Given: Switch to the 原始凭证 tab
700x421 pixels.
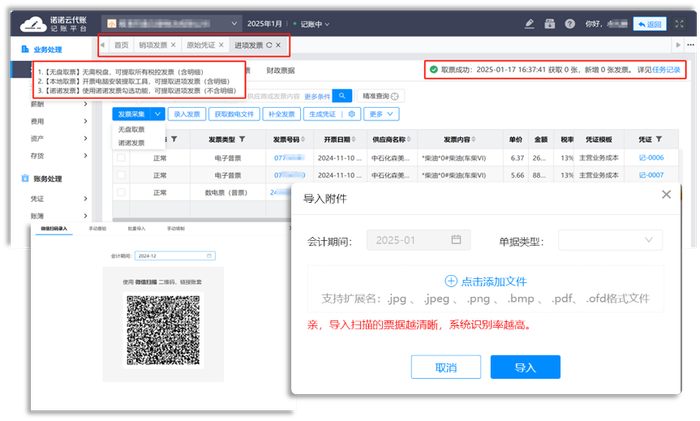Looking at the screenshot, I should pos(200,45).
